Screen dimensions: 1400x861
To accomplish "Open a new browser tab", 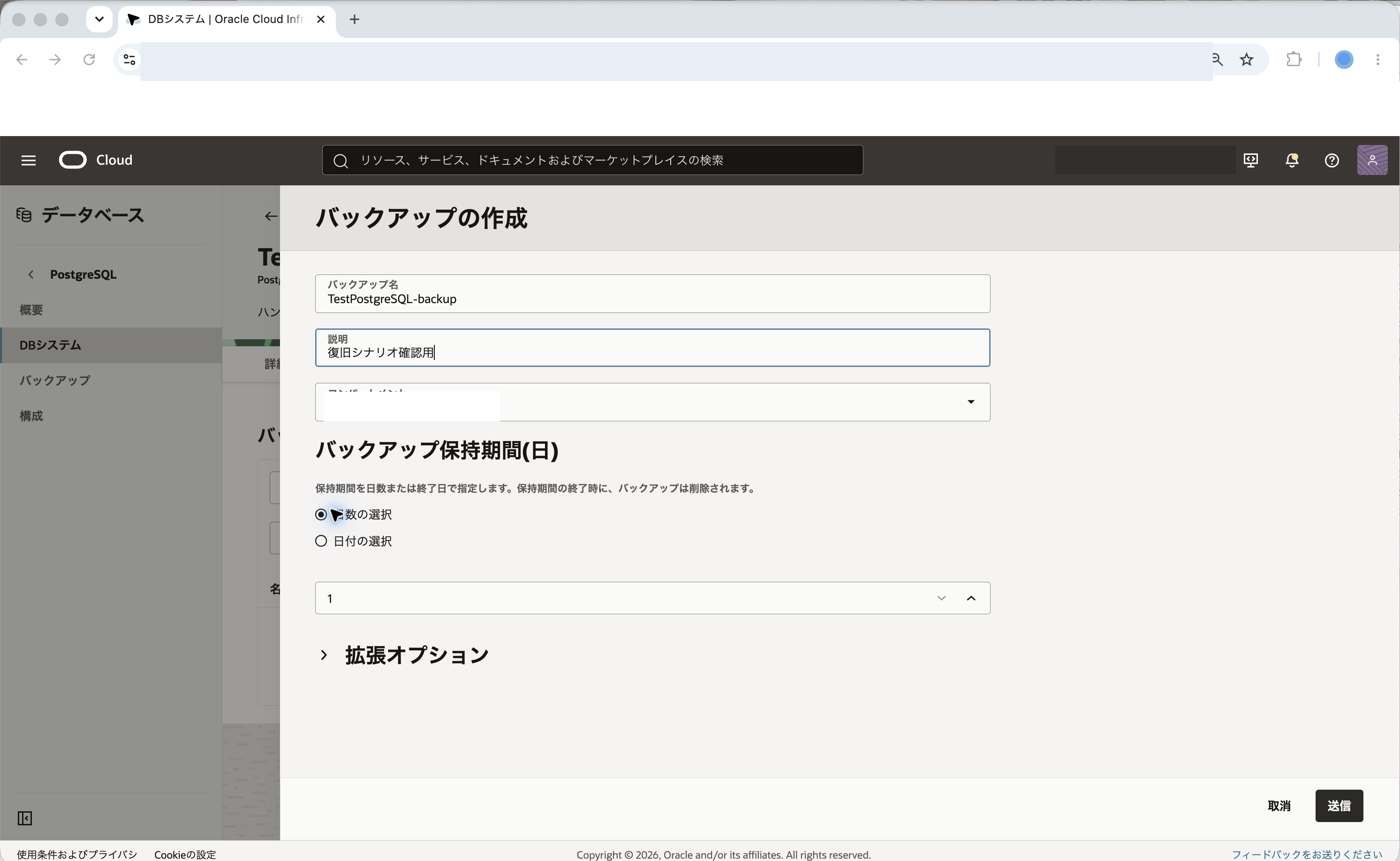I will (355, 19).
